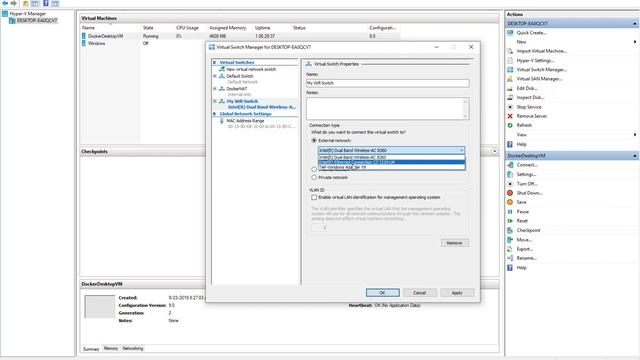Image resolution: width=640 pixels, height=360 pixels.
Task: Open Hyper-V Settings from Actions pane
Action: pyautogui.click(x=535, y=60)
